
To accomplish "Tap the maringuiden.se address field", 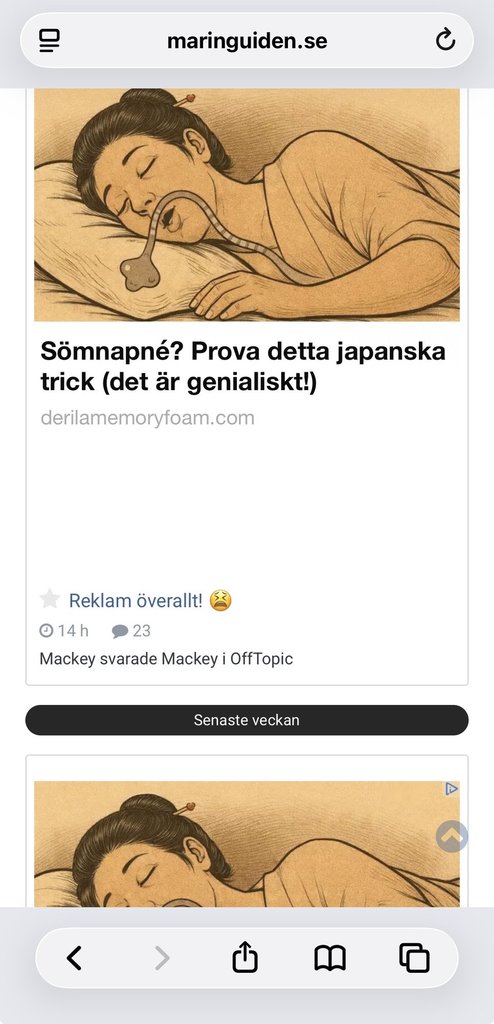I will tap(247, 41).
